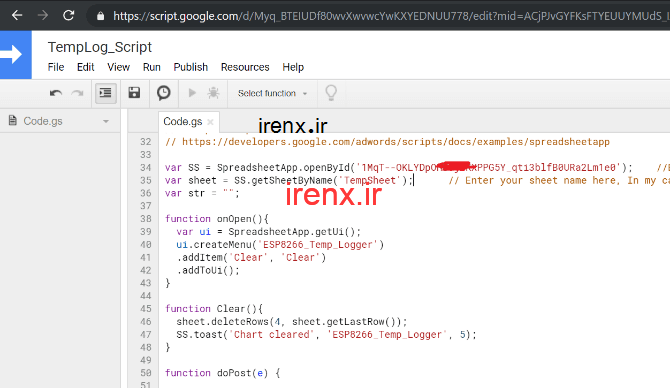Click the var str declaration line
This screenshot has width=670, height=388.
(202, 193)
